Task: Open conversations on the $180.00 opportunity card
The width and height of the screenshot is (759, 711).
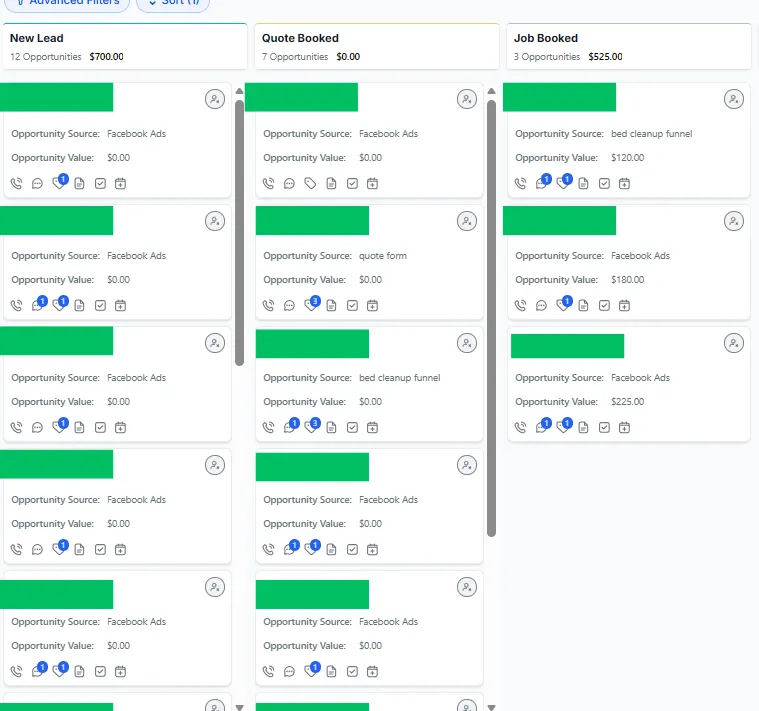Action: point(541,305)
